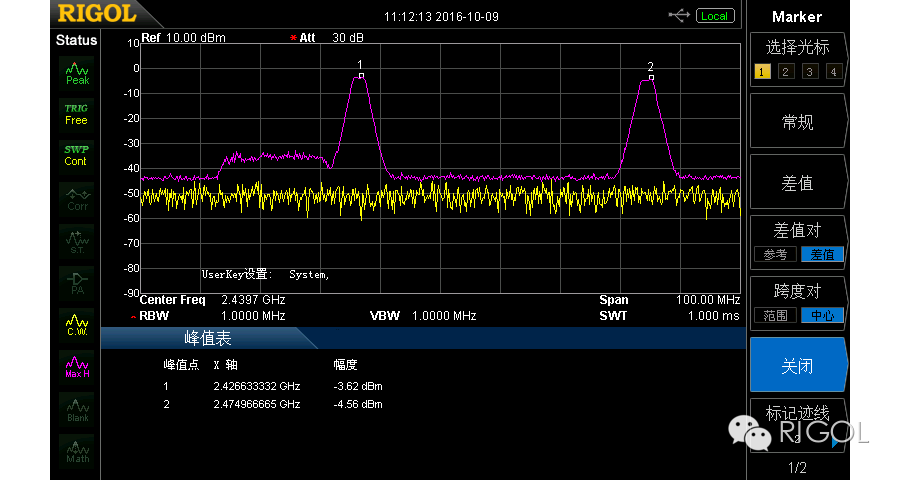The image size is (900, 480).
Task: Click the Marker menu title
Action: point(797,17)
